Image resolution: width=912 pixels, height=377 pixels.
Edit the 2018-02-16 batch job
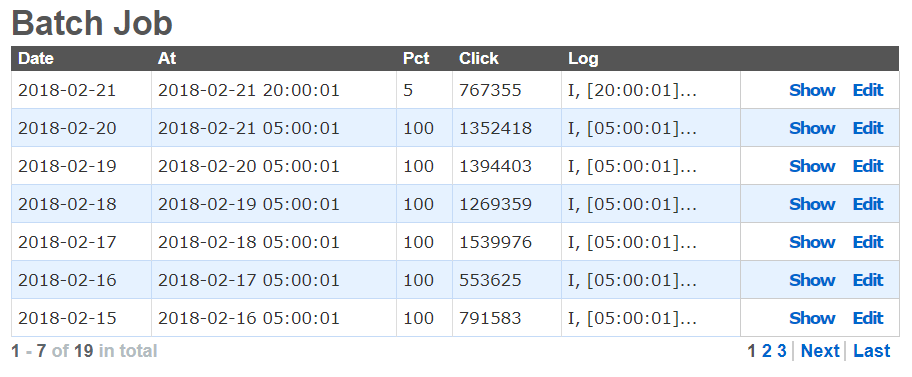[868, 280]
